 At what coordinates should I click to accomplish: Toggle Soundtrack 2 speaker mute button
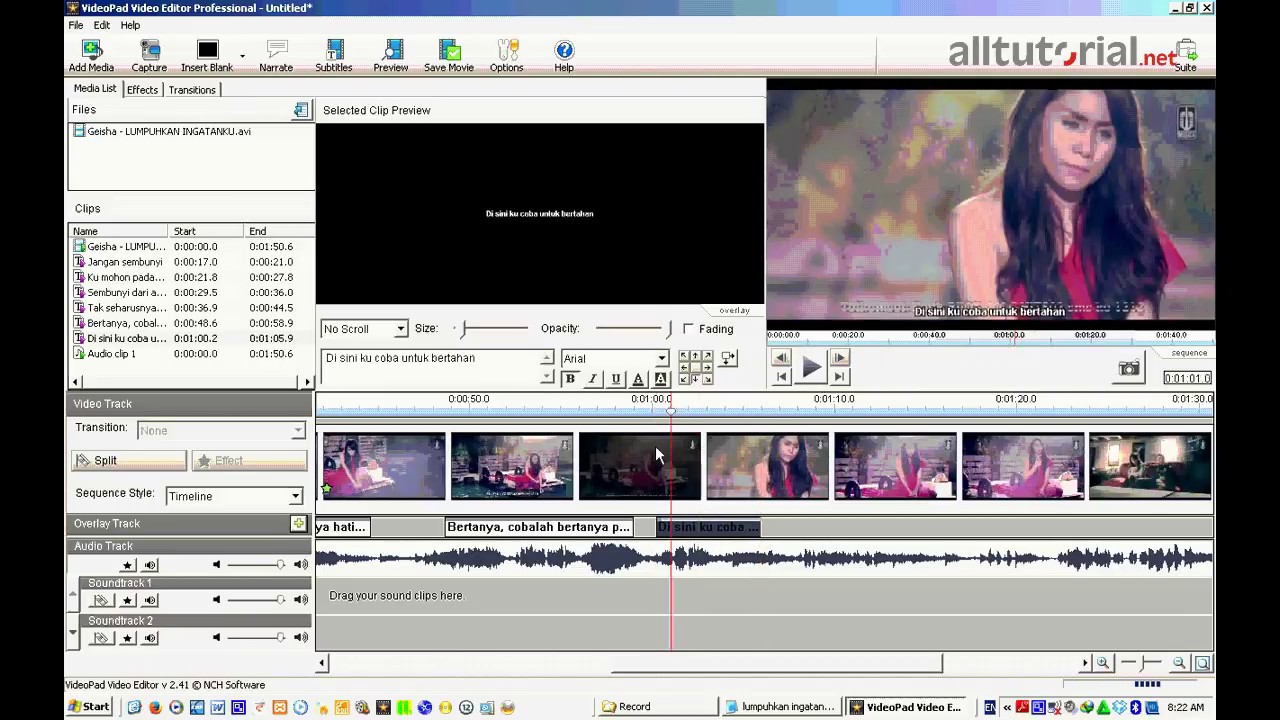[150, 637]
